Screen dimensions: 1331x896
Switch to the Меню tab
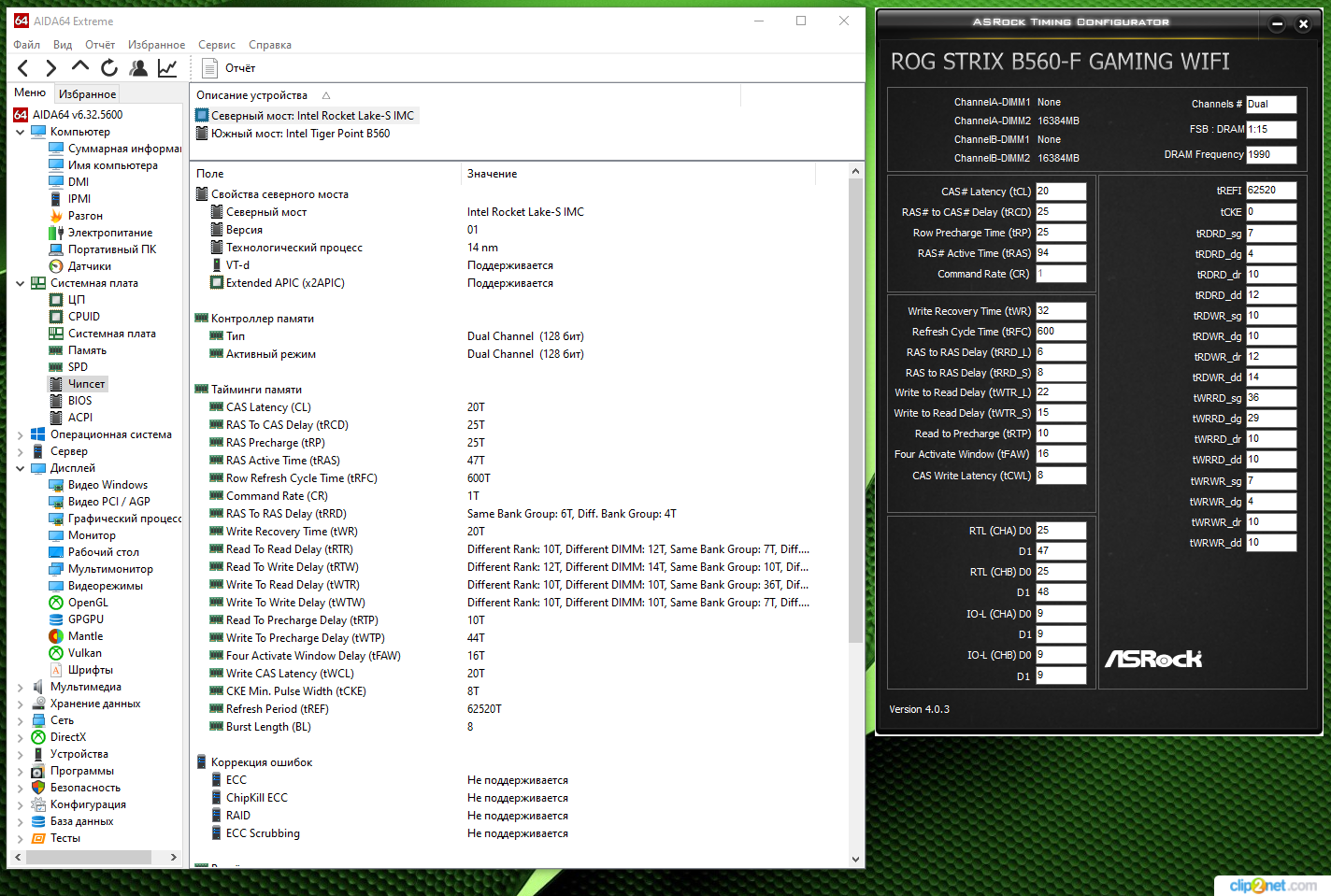point(30,92)
